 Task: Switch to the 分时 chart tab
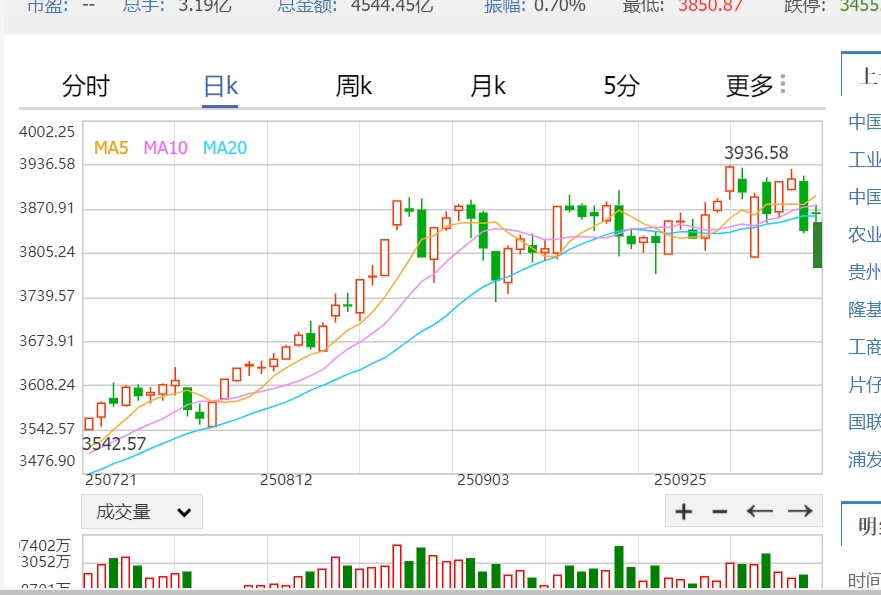coord(85,86)
